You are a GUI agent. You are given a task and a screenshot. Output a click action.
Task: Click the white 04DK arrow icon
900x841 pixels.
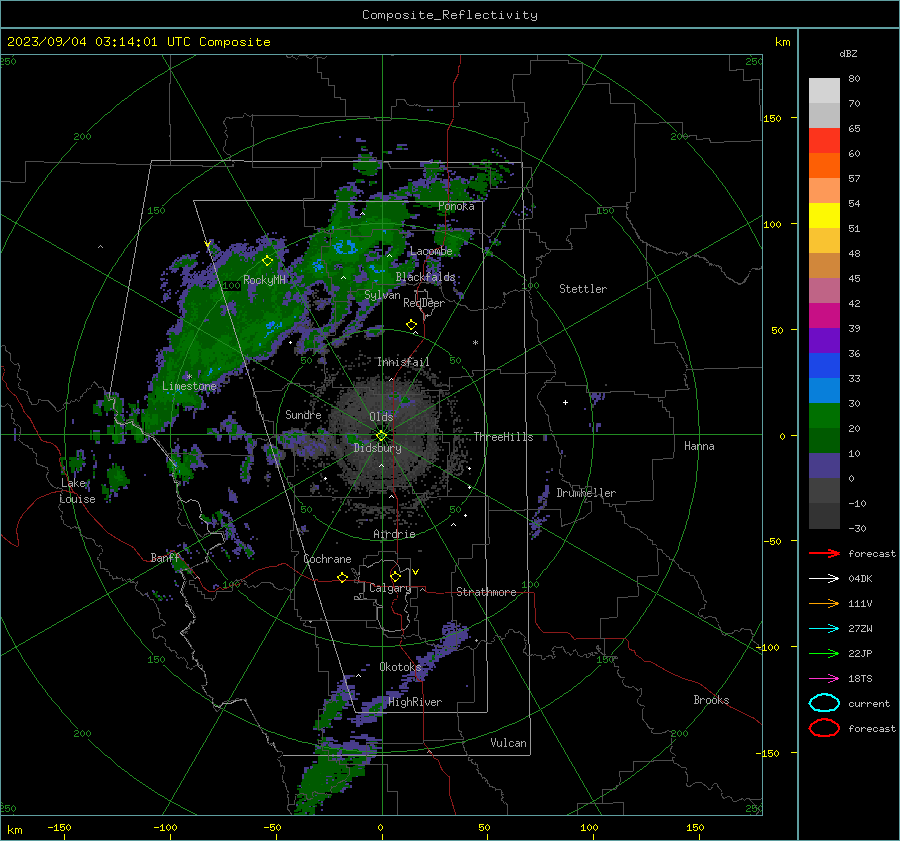click(x=824, y=578)
